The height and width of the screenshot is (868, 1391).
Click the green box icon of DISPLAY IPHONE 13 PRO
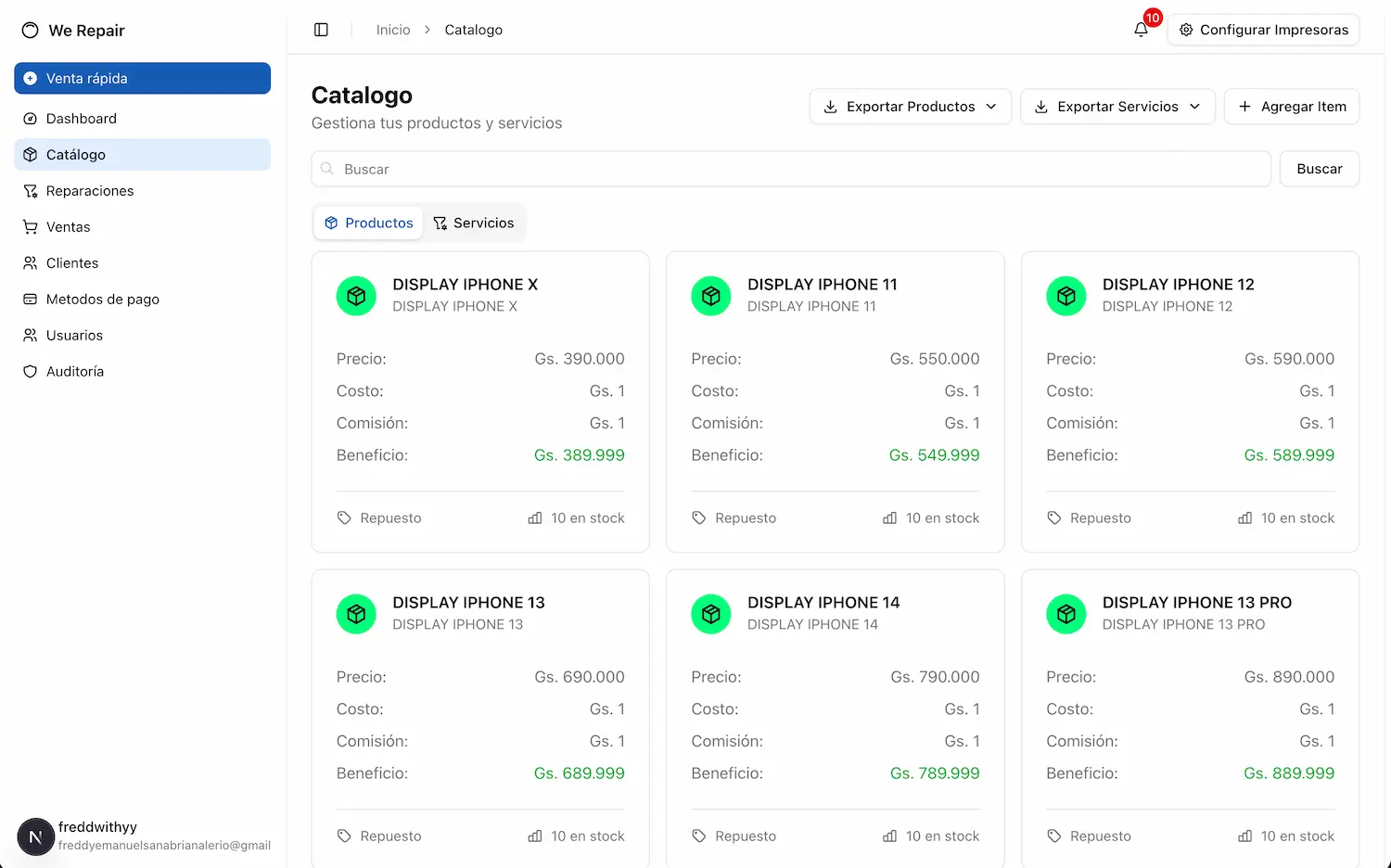pyautogui.click(x=1066, y=614)
